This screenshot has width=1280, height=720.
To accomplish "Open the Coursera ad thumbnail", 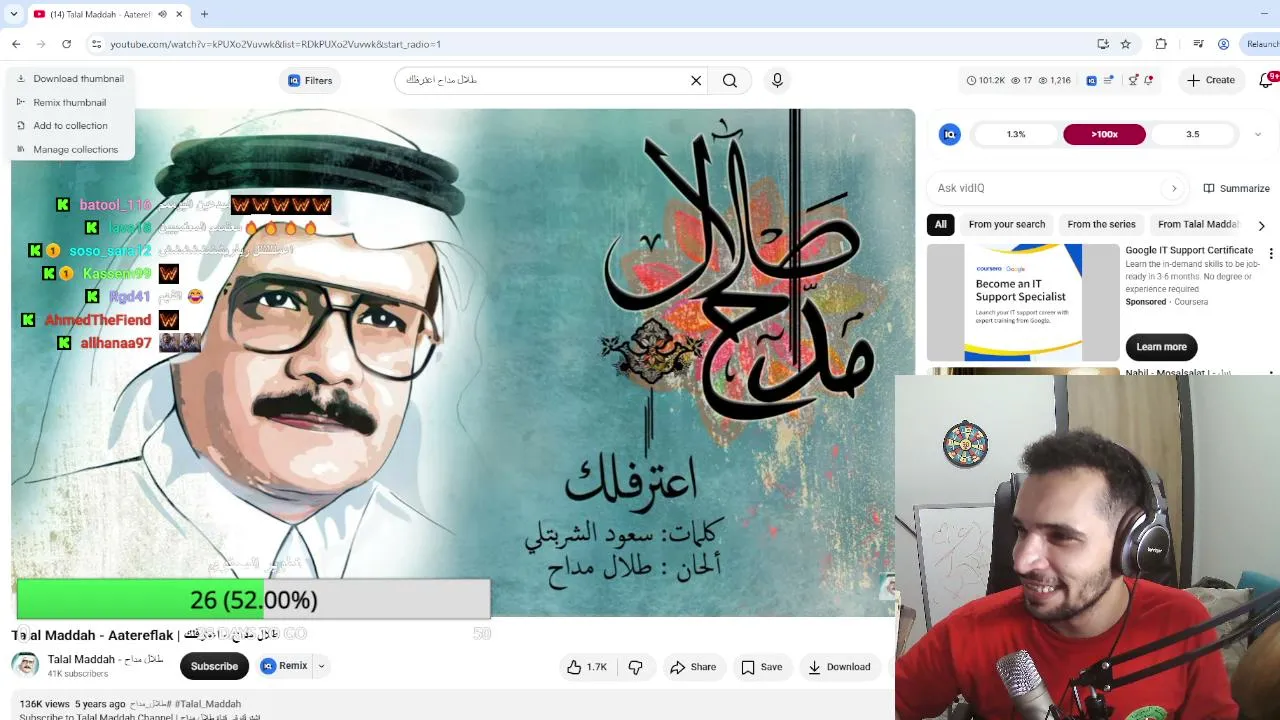I will tap(1023, 302).
